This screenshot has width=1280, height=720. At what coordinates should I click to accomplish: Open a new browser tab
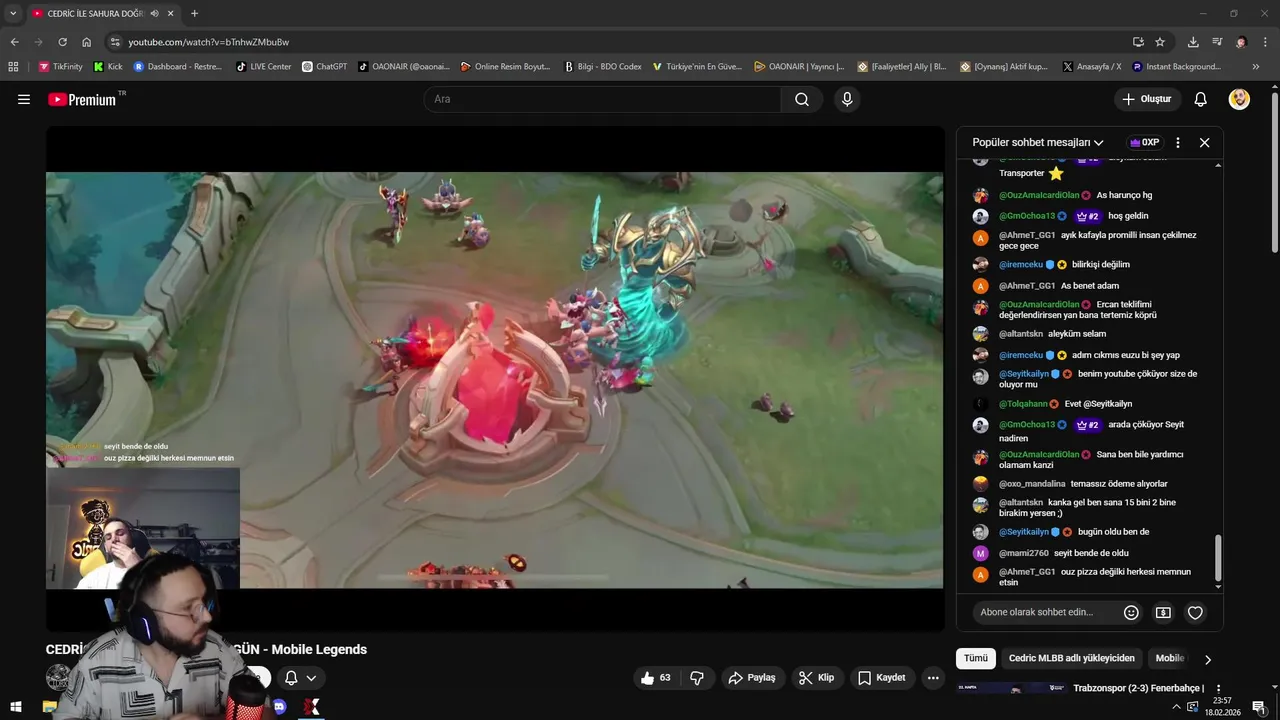(x=194, y=14)
